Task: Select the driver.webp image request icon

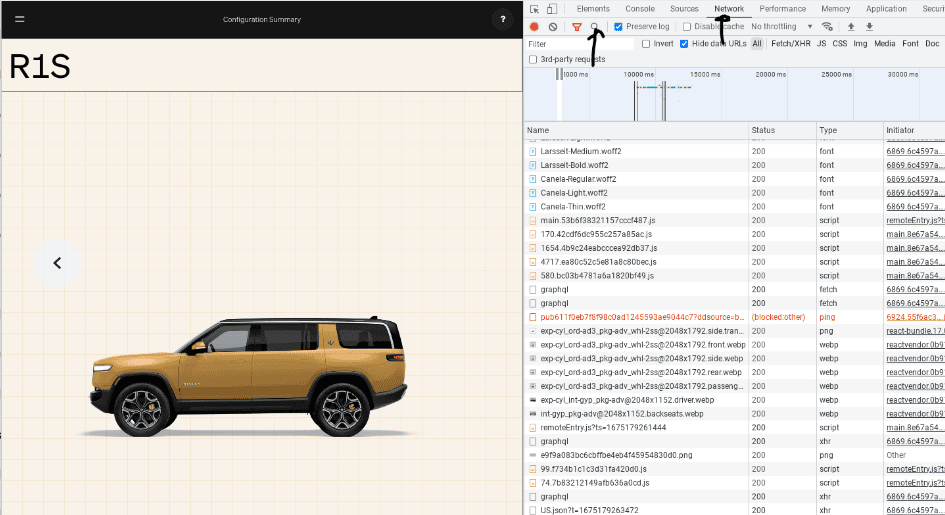Action: tap(533, 400)
